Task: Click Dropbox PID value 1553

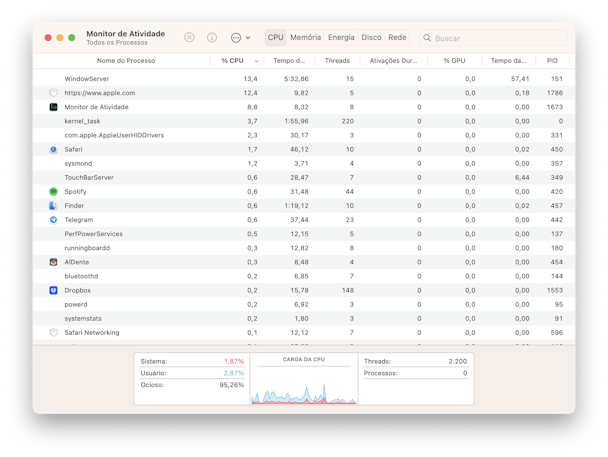Action: click(x=555, y=290)
